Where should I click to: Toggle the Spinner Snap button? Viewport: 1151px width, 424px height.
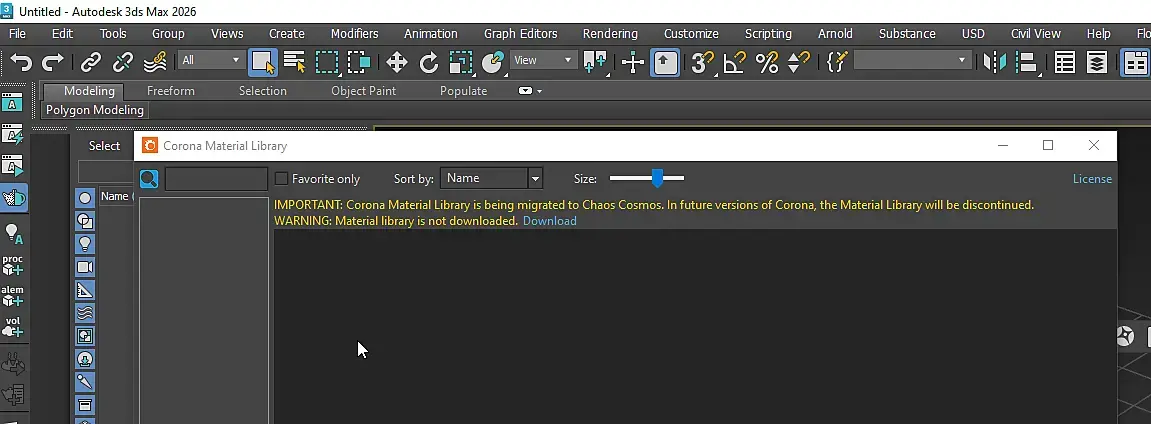pos(798,62)
